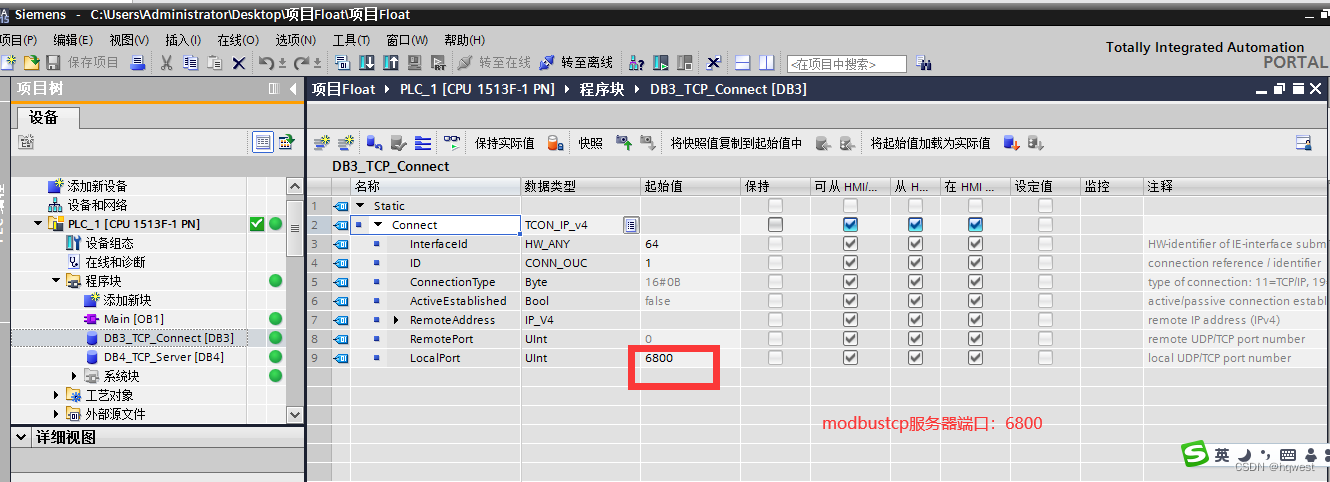Split editor space vertically icon
This screenshot has height=482, width=1330.
point(766,63)
